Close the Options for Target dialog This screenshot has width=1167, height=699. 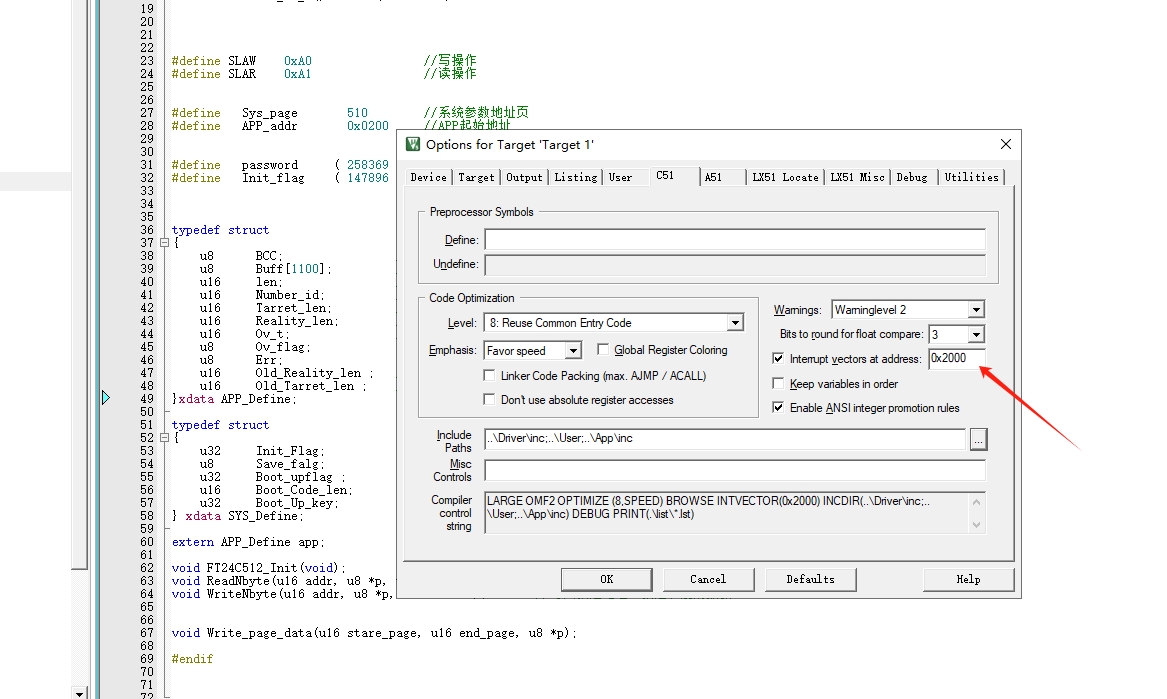click(1005, 144)
